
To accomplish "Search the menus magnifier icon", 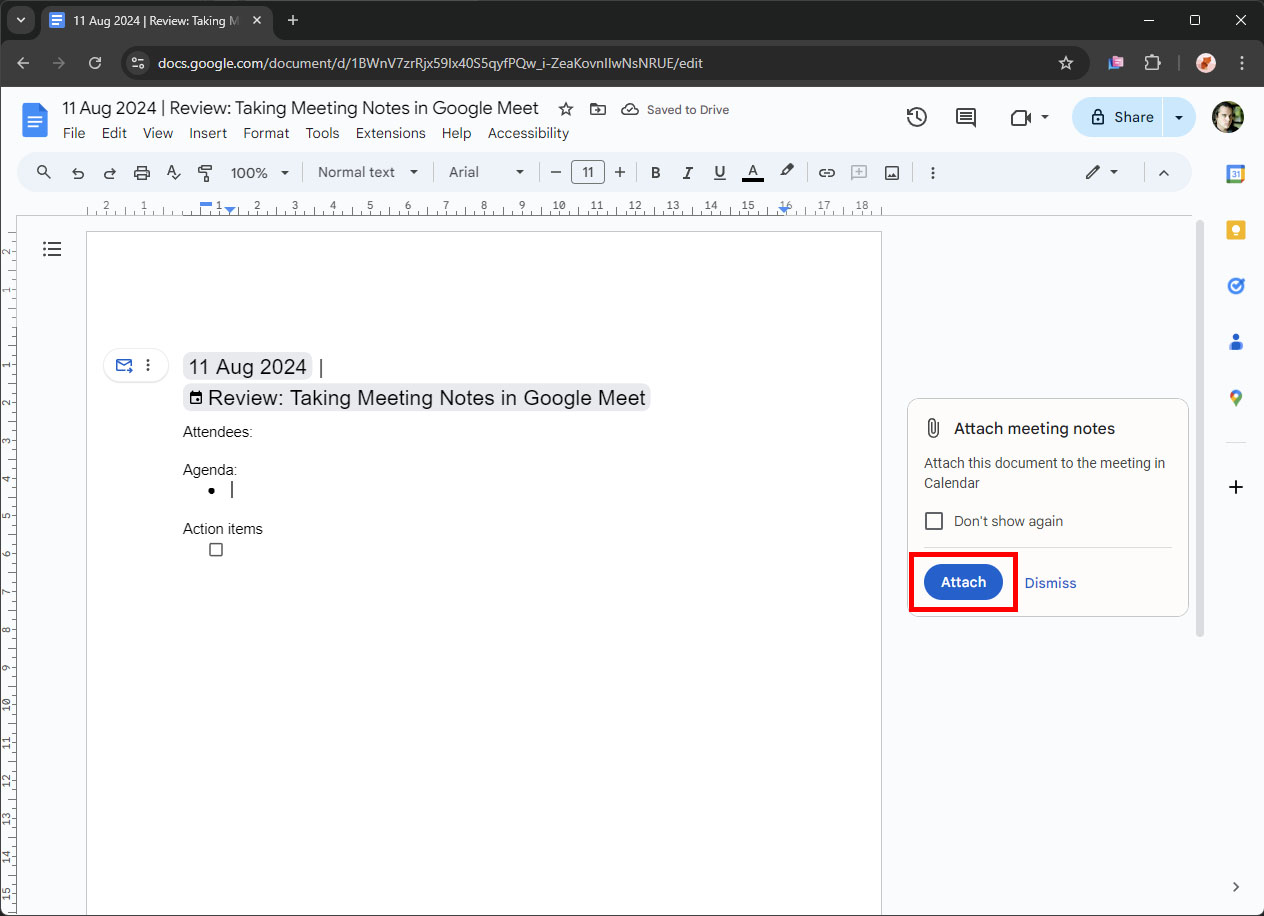I will pyautogui.click(x=44, y=172).
